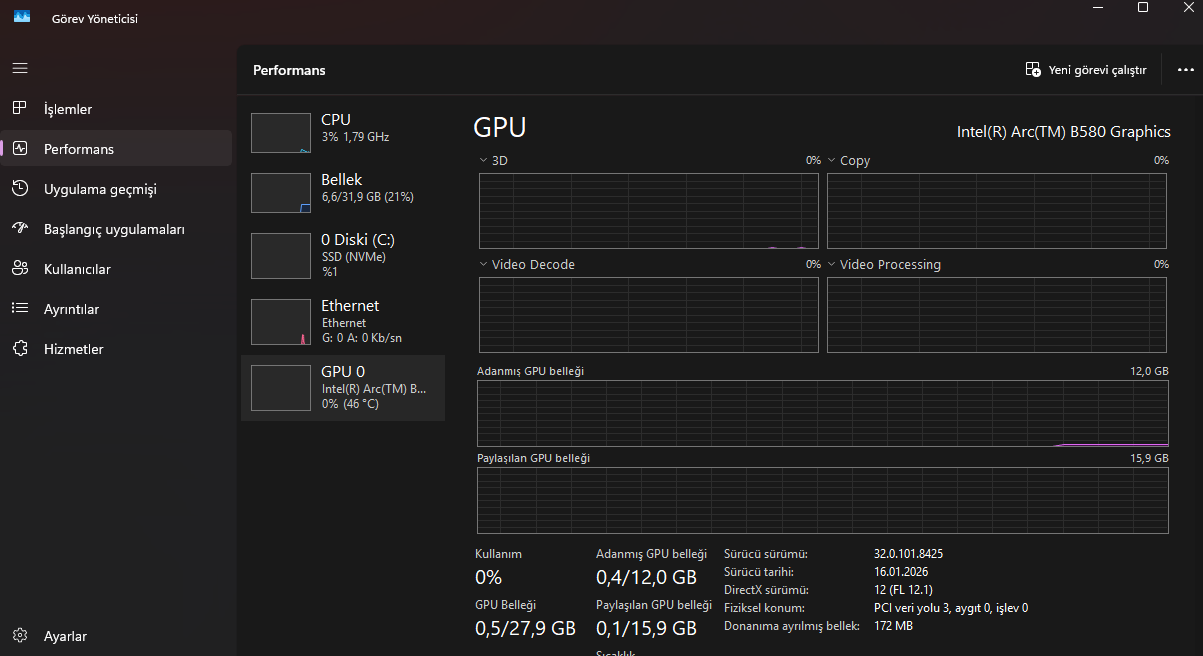Open the Copy graph engine dropdown
The height and width of the screenshot is (656, 1203).
click(849, 160)
